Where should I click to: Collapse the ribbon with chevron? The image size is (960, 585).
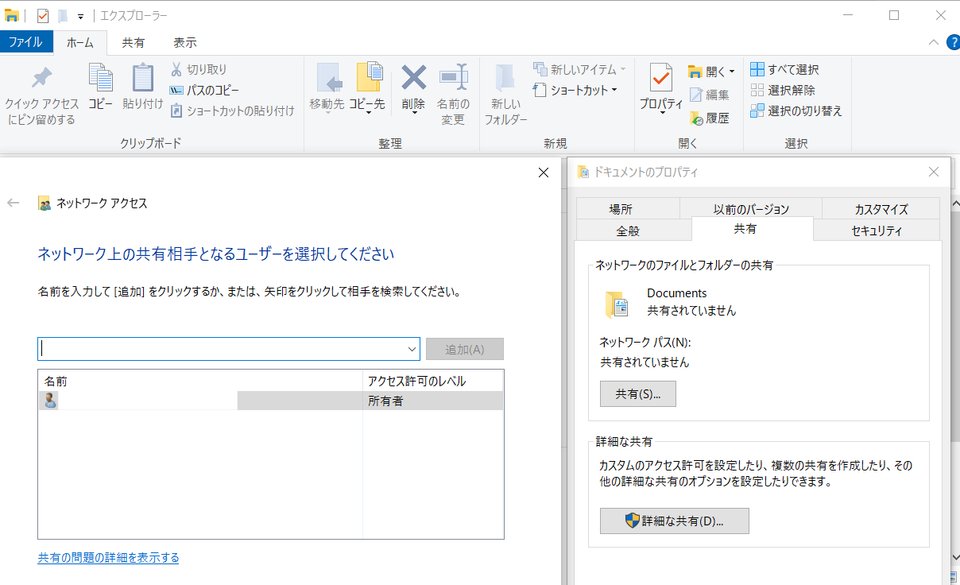933,42
